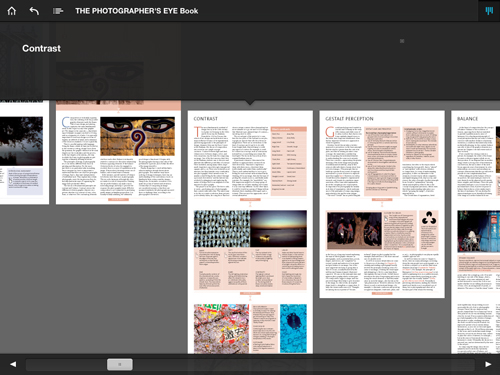The height and width of the screenshot is (375, 500).
Task: Open the table of contents icon
Action: tap(58, 11)
